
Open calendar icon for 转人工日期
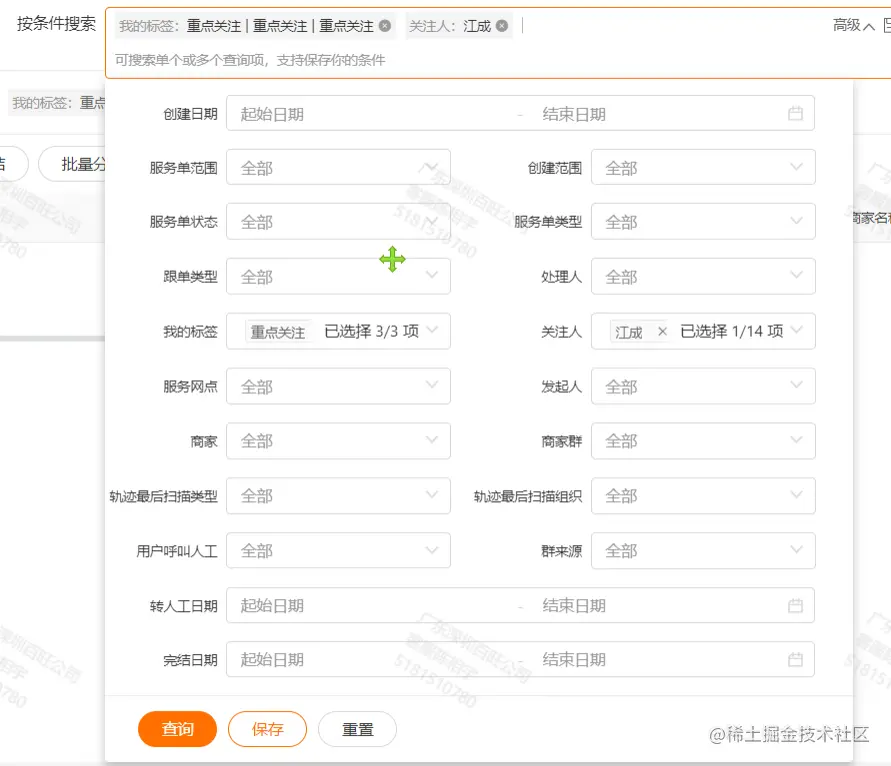795,606
